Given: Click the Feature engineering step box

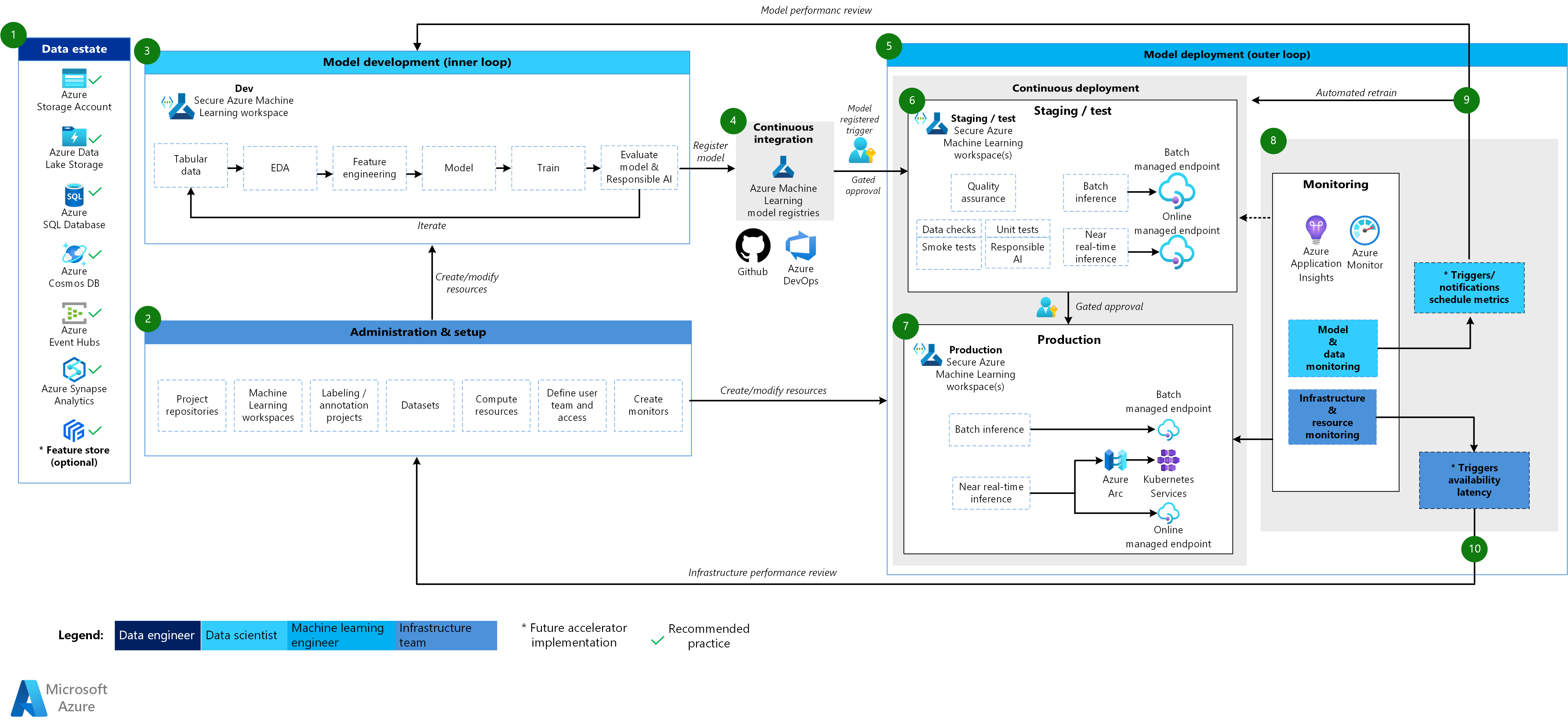Looking at the screenshot, I should 369,167.
